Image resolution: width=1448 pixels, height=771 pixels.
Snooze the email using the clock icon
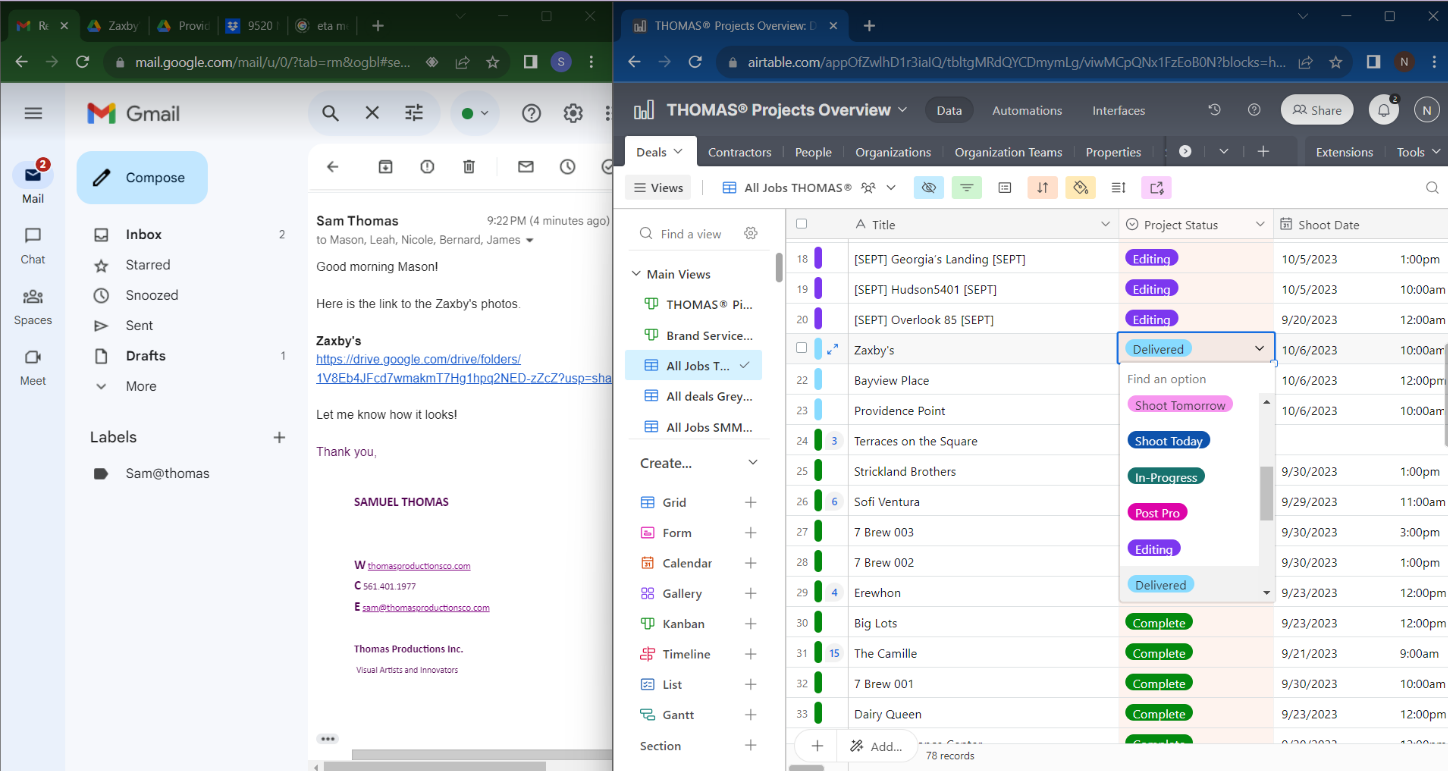pos(568,167)
